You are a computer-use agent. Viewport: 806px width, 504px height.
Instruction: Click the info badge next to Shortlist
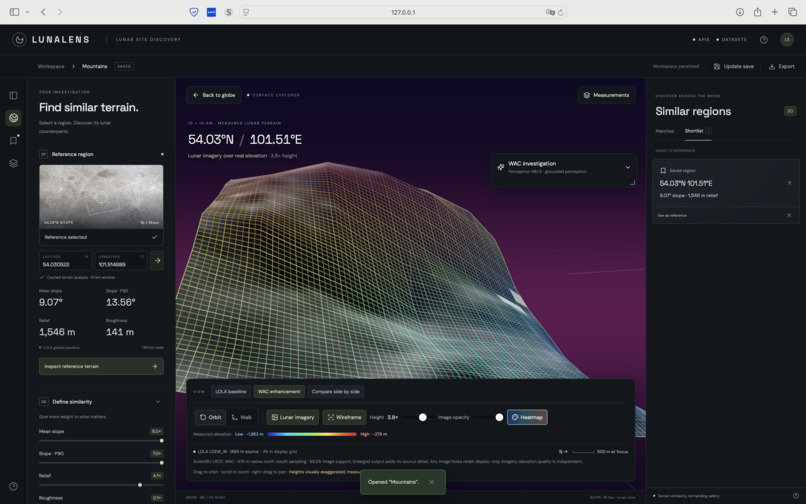click(x=708, y=131)
